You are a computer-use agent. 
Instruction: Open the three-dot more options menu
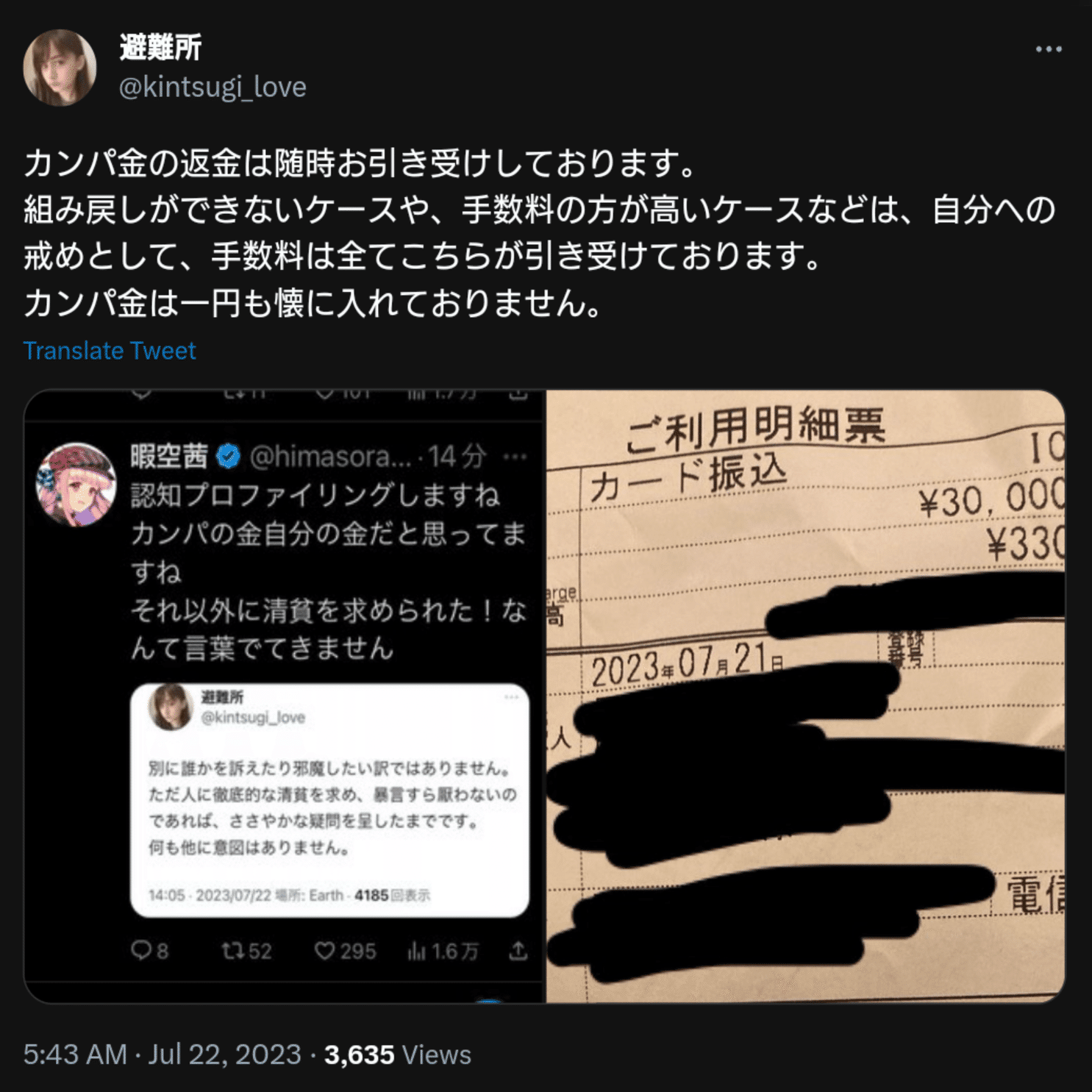1048,49
